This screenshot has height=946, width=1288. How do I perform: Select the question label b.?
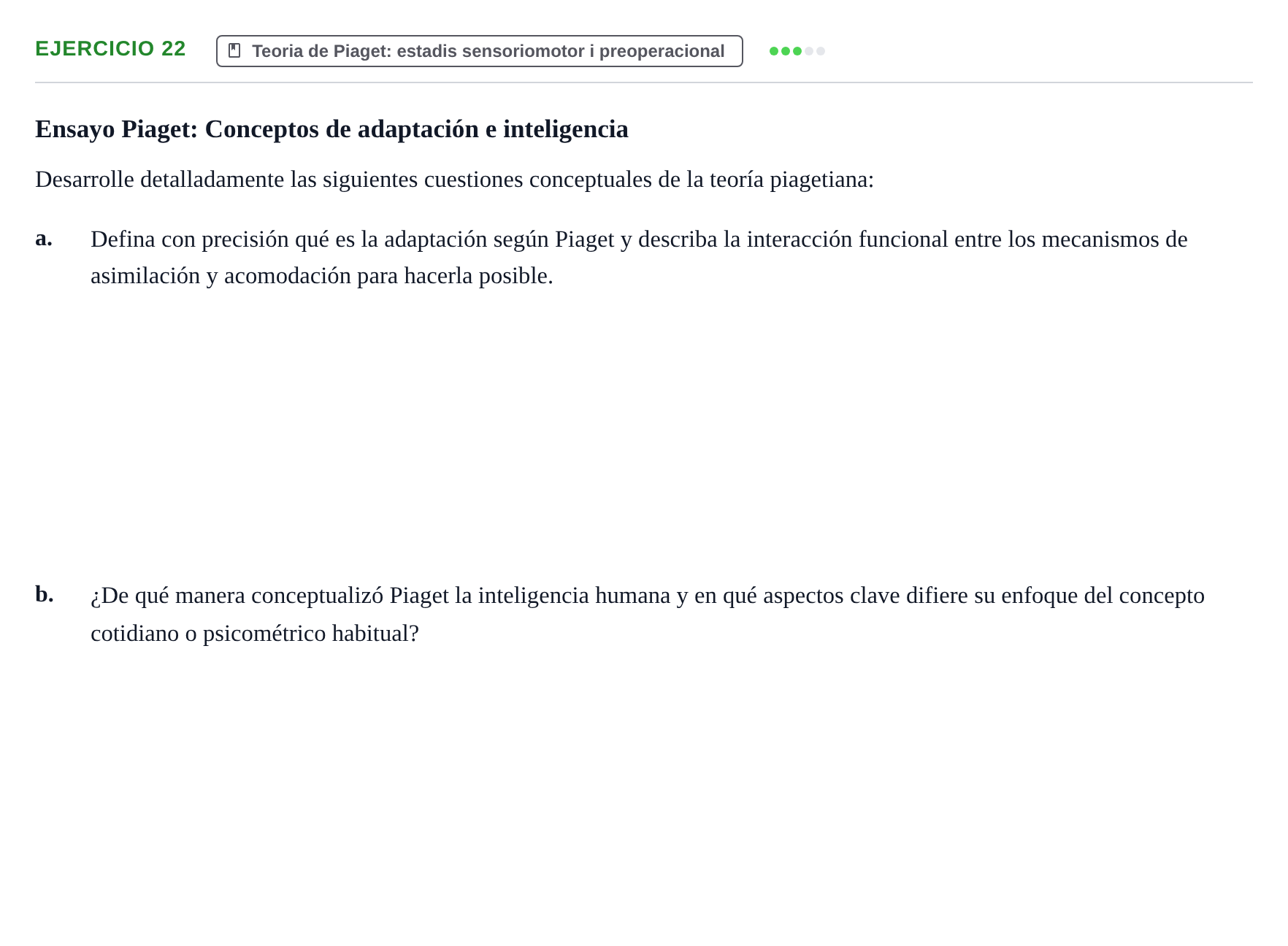tap(45, 594)
